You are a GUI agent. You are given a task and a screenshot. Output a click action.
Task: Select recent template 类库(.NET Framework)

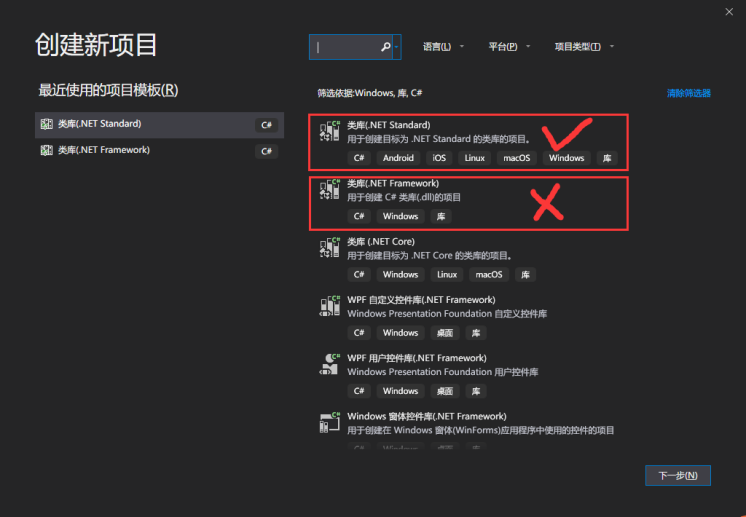[159, 151]
